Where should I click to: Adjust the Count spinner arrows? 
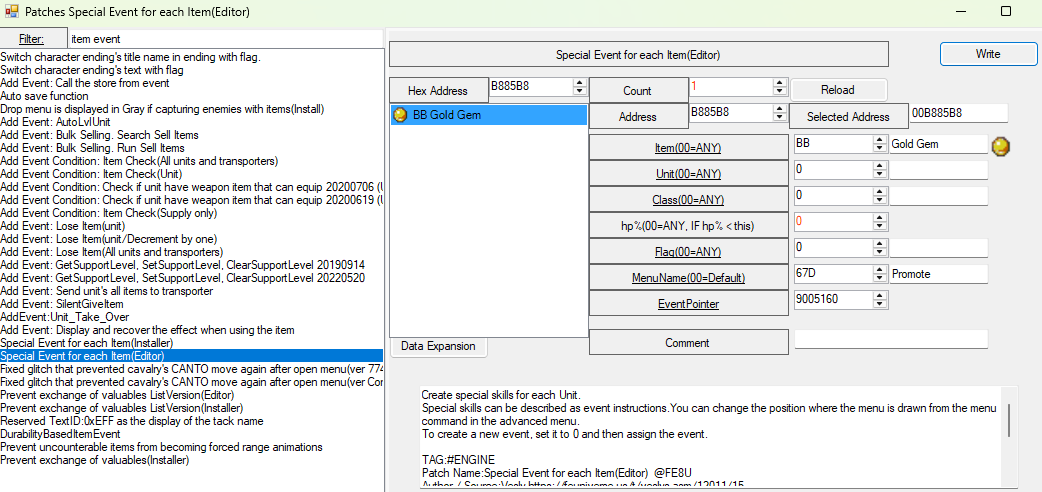[x=779, y=87]
